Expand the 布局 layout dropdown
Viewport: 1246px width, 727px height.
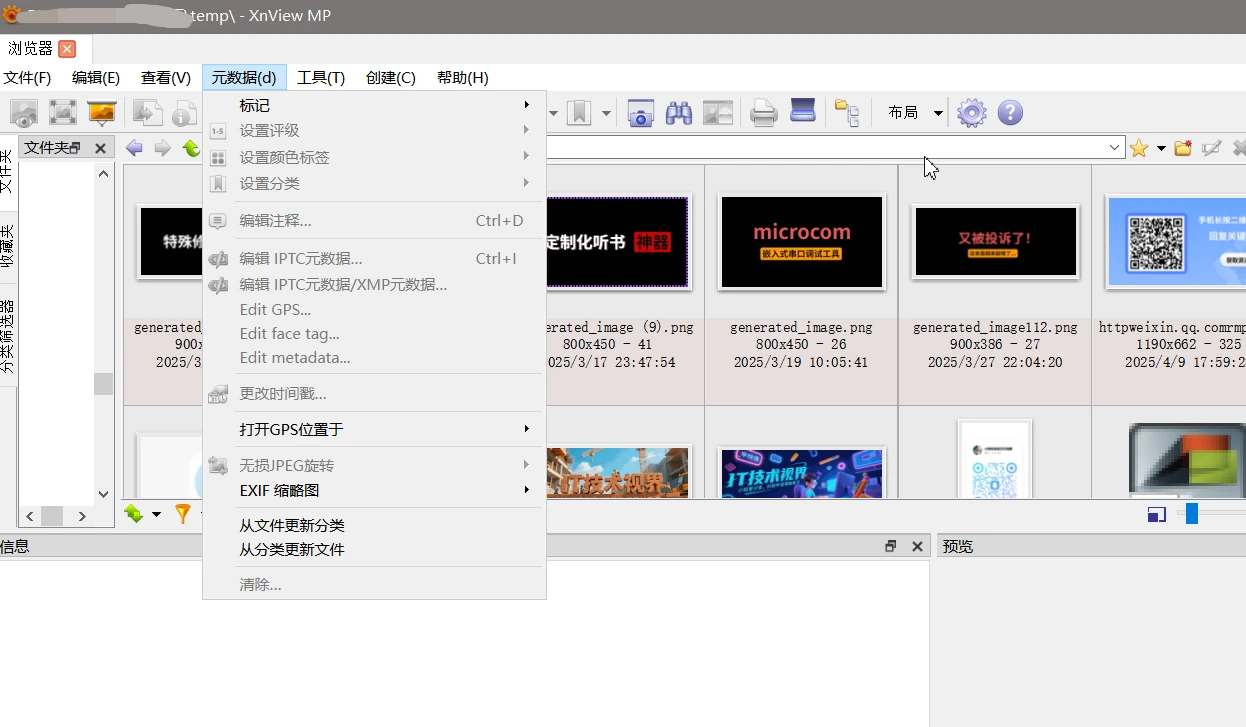point(938,113)
